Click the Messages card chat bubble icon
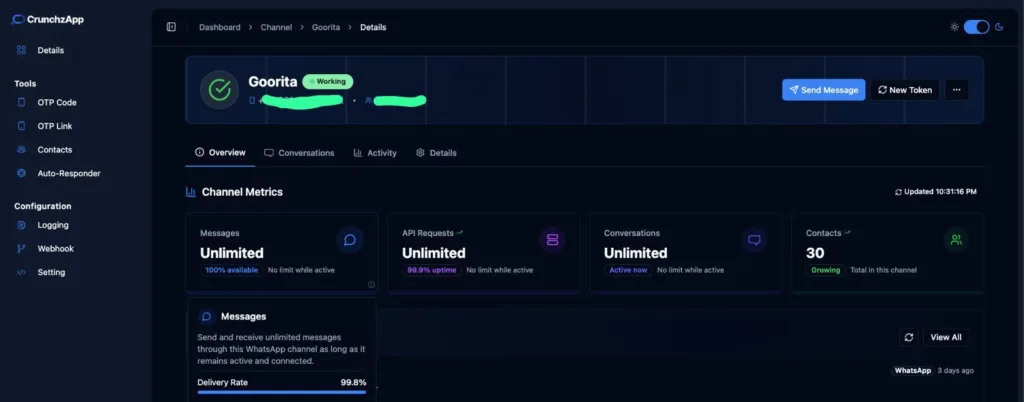 [350, 240]
